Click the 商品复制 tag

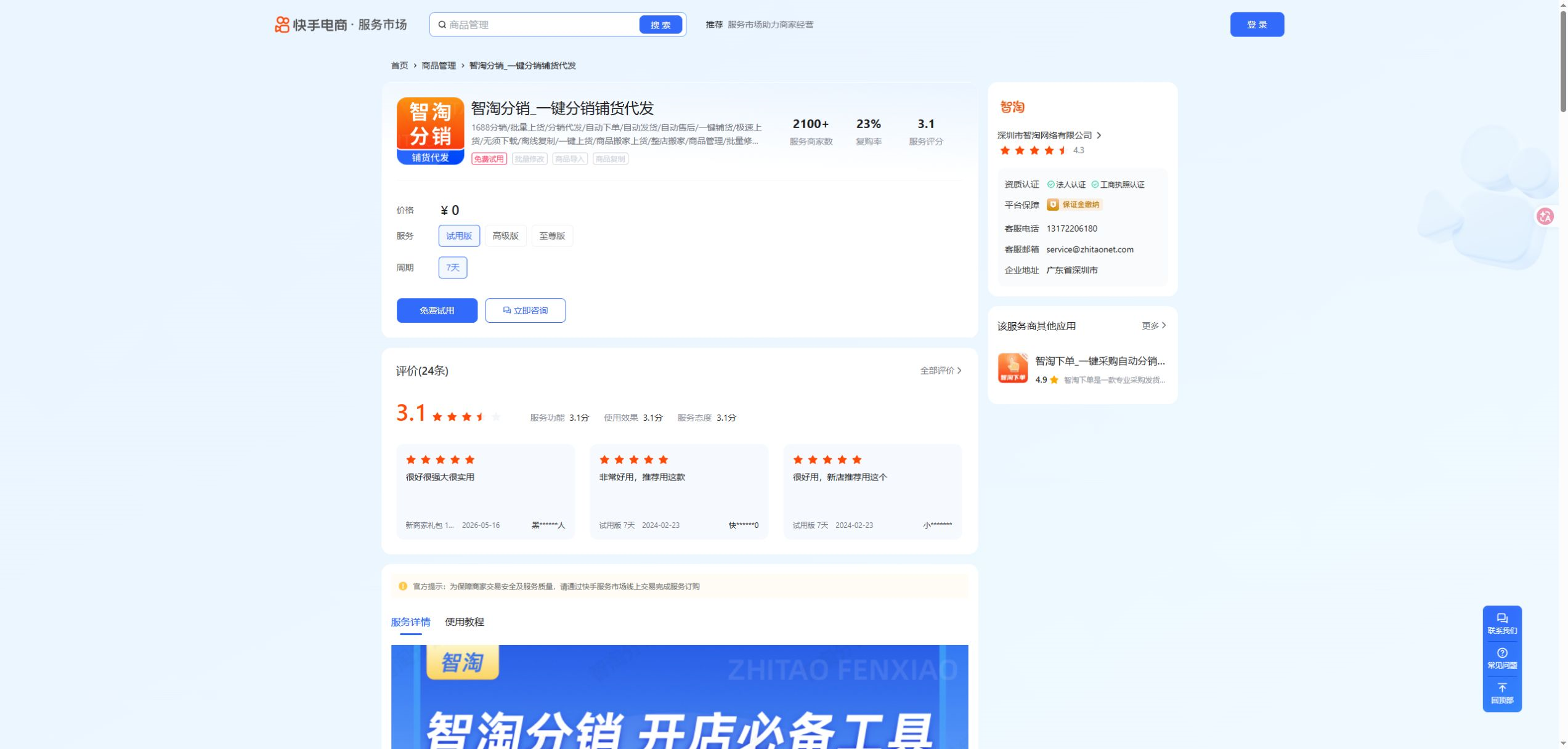coord(610,159)
